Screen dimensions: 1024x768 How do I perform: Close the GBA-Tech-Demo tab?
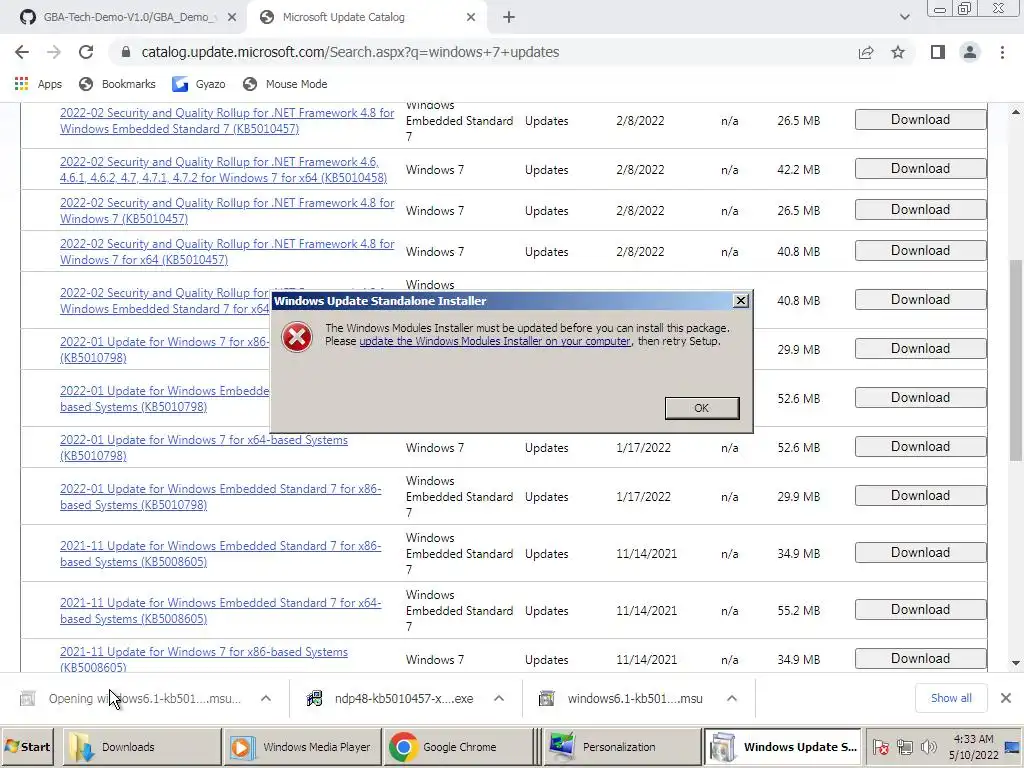[x=232, y=18]
